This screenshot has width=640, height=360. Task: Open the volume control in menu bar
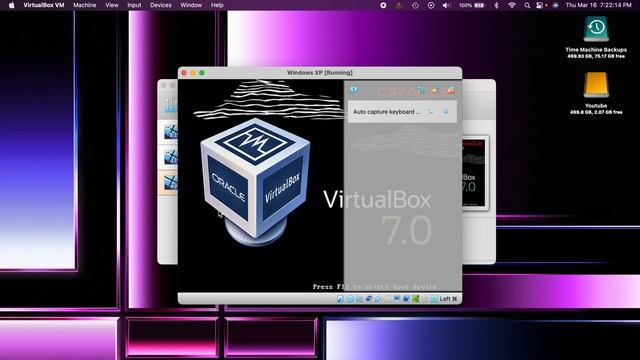tap(446, 5)
